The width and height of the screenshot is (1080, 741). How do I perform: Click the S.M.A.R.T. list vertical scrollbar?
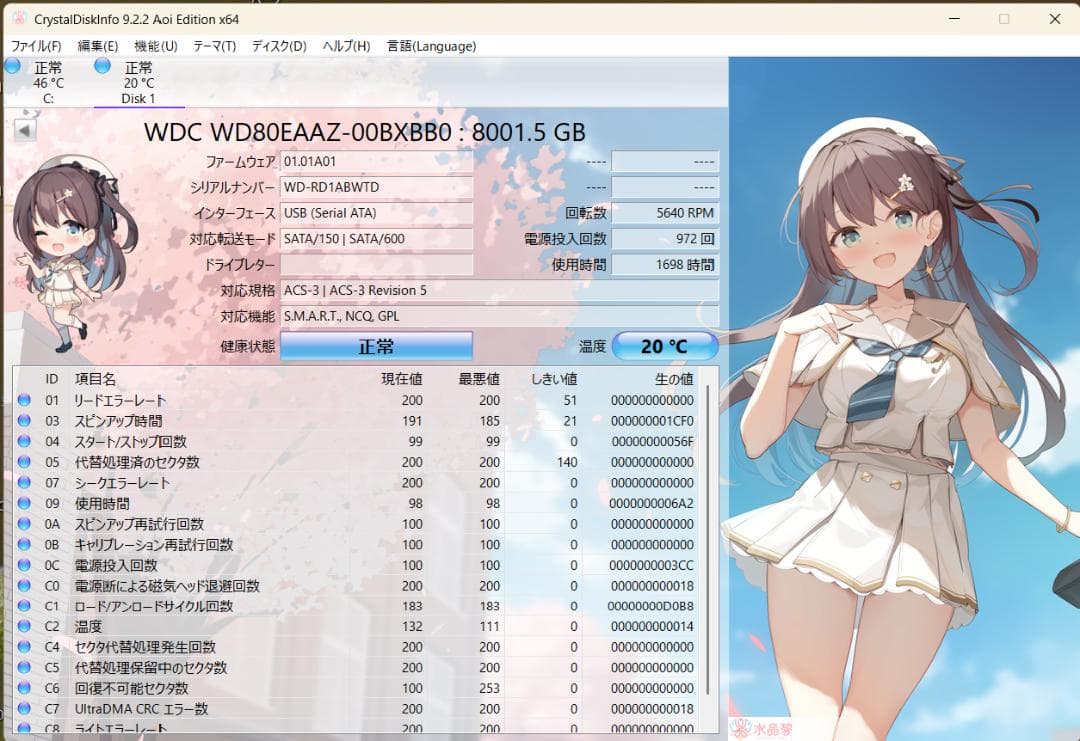708,541
